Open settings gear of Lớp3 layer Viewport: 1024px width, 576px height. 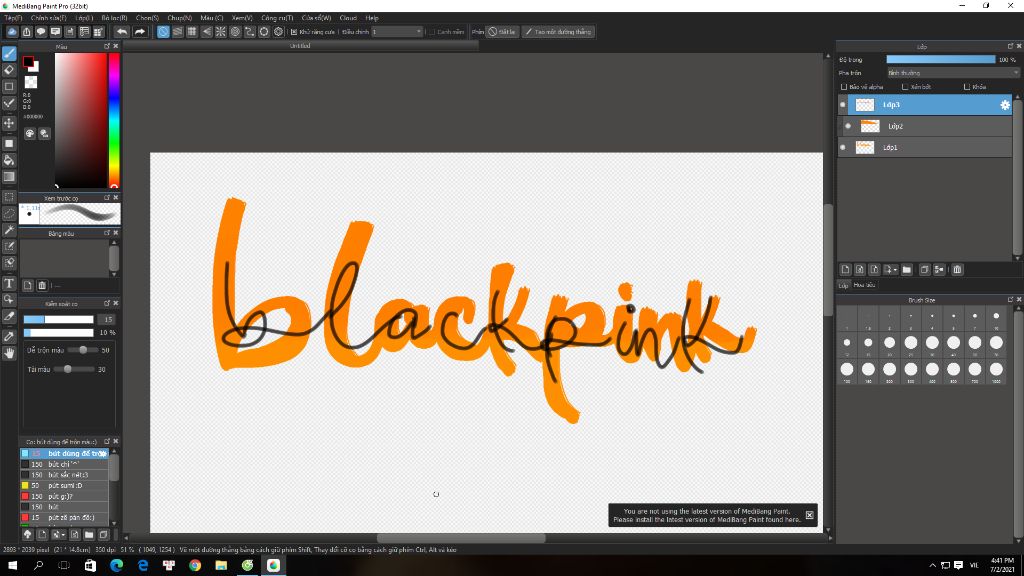pyautogui.click(x=1005, y=104)
